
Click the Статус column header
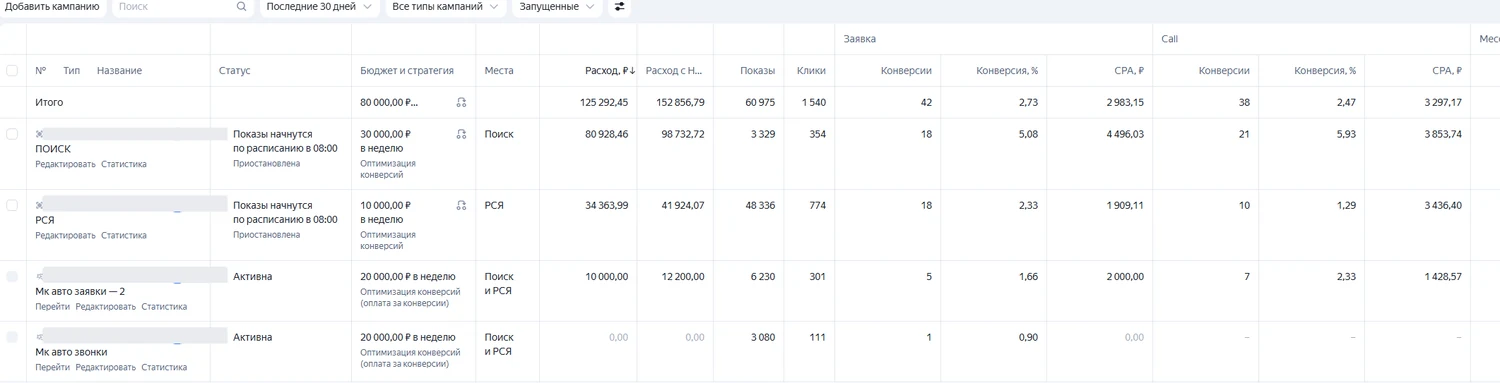[235, 71]
